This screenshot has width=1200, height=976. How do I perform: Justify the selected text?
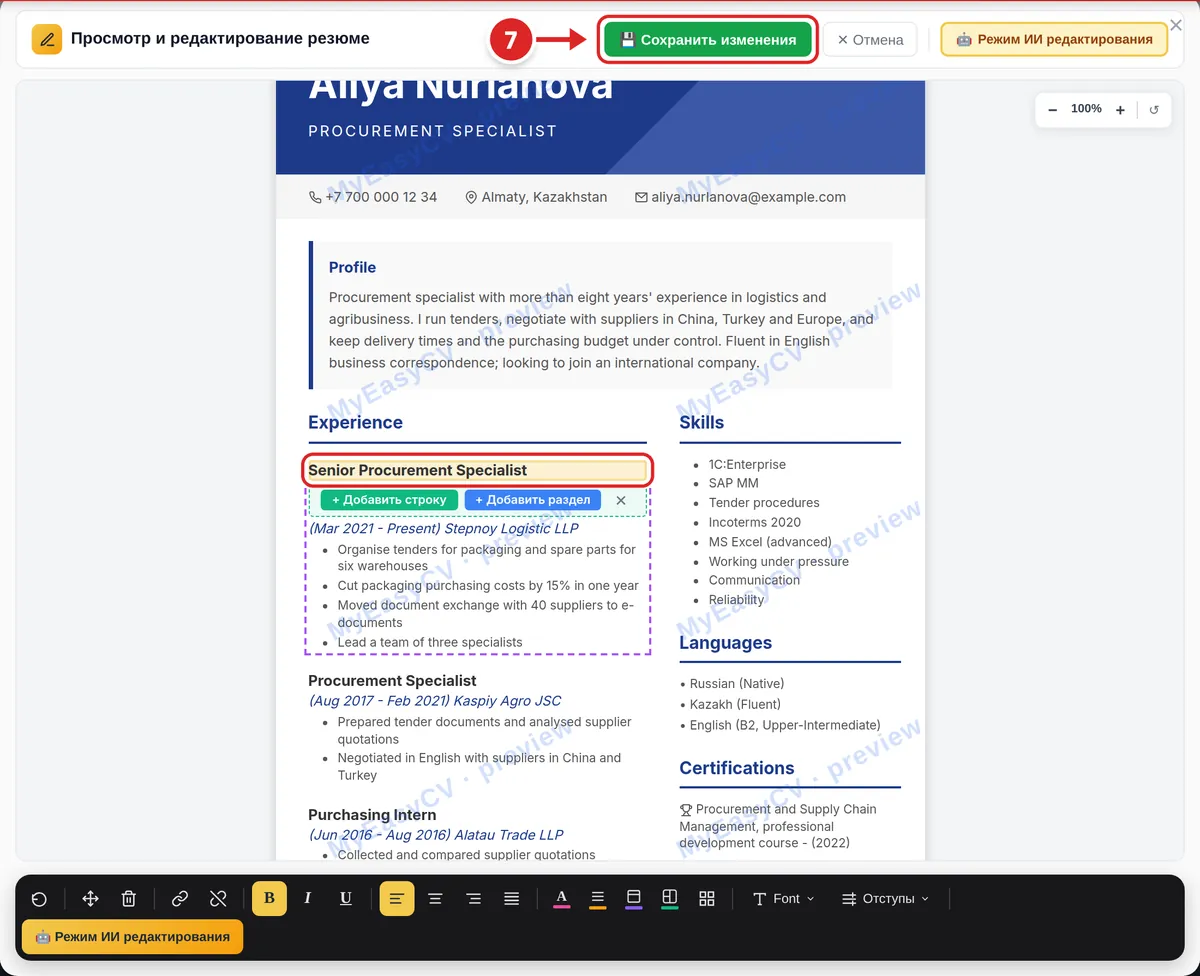click(511, 899)
